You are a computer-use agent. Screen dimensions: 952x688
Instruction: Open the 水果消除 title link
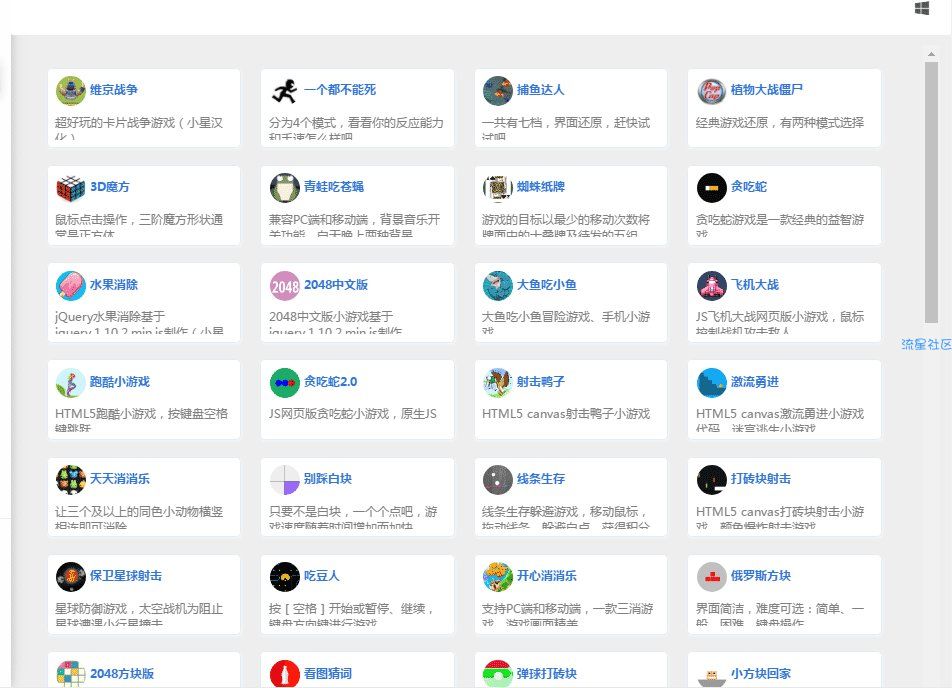pos(114,285)
